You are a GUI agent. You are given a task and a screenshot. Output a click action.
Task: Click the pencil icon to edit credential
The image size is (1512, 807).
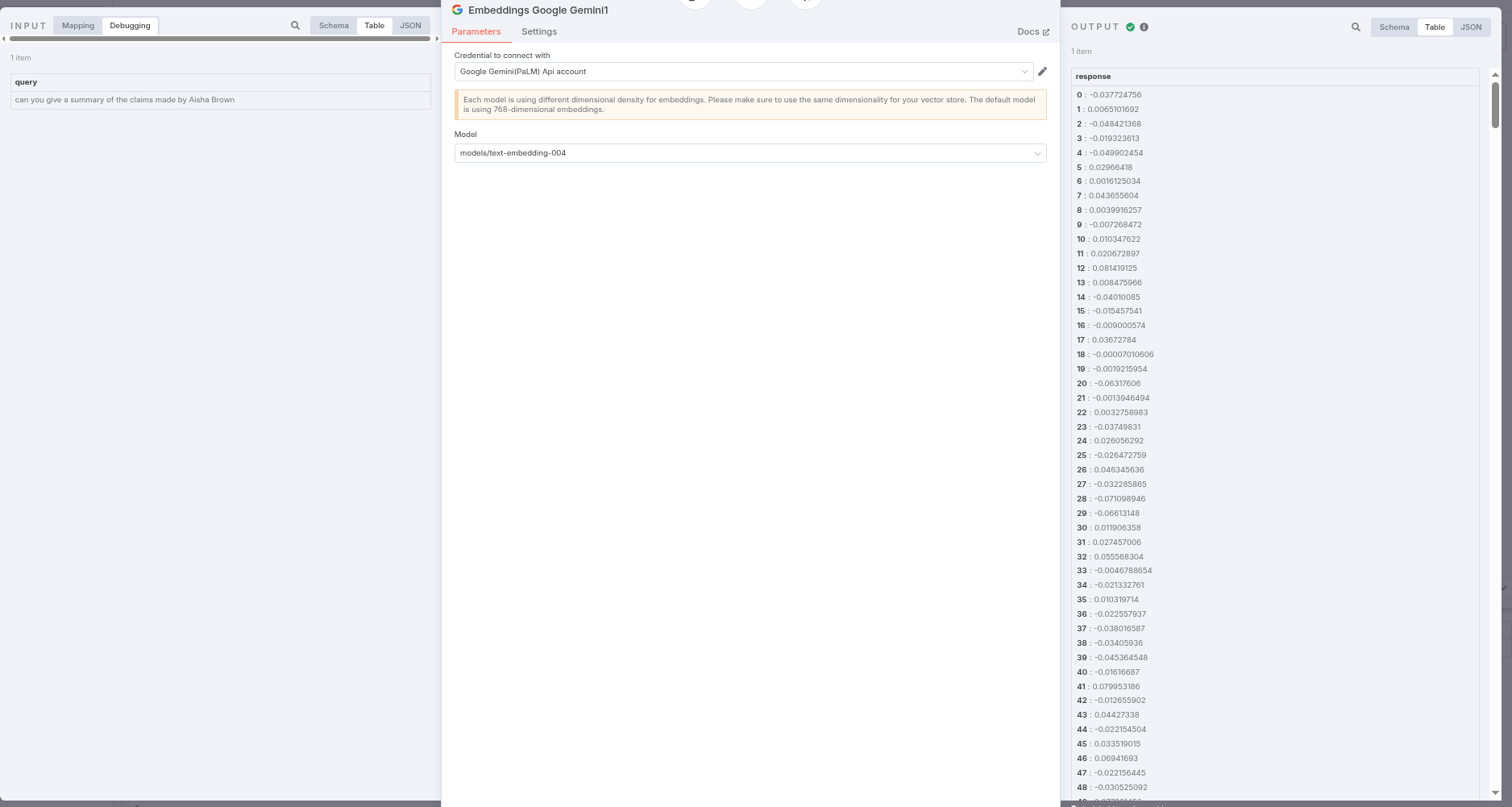(x=1042, y=72)
